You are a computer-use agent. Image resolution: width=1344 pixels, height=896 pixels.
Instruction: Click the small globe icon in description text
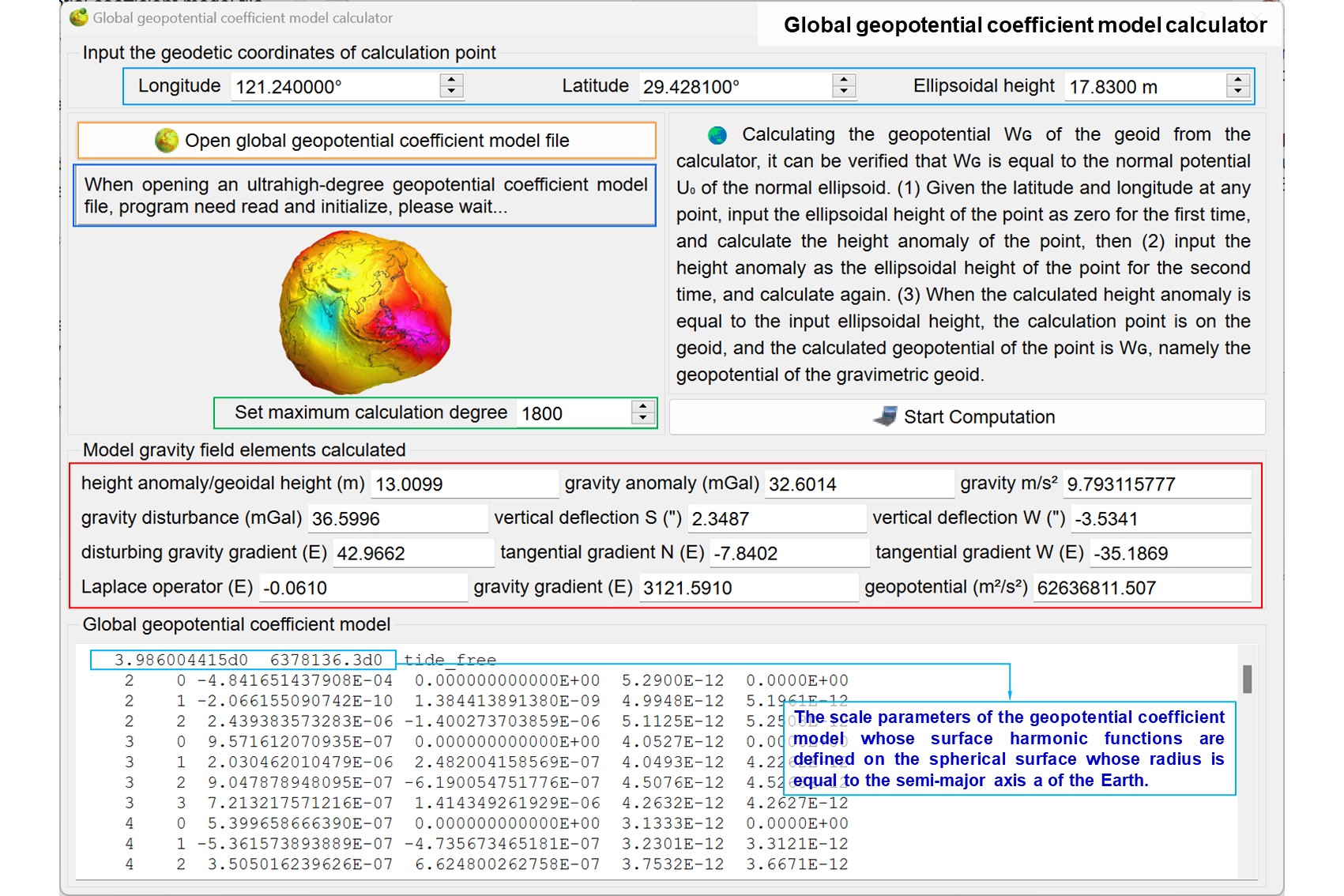[x=717, y=135]
